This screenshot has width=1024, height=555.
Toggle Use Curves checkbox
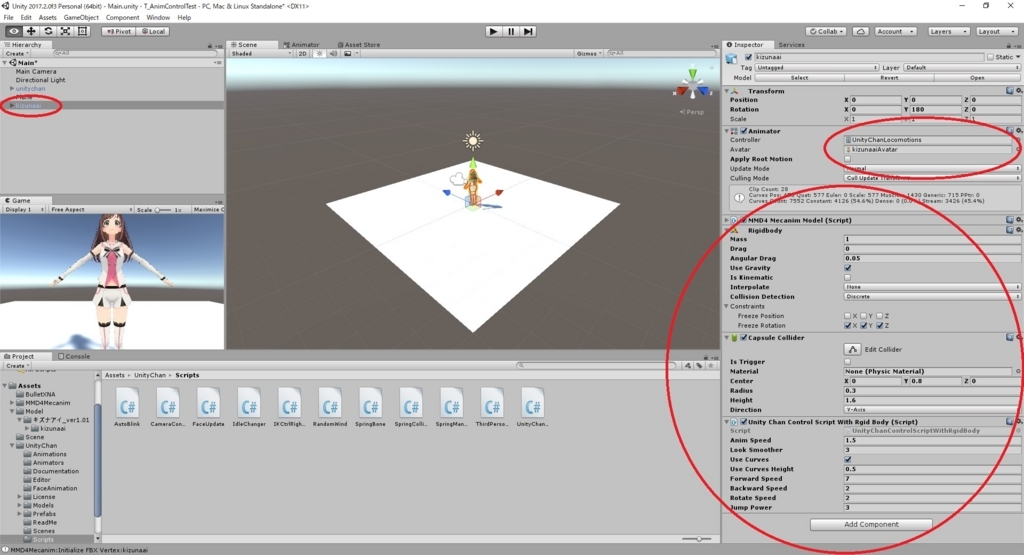point(848,460)
